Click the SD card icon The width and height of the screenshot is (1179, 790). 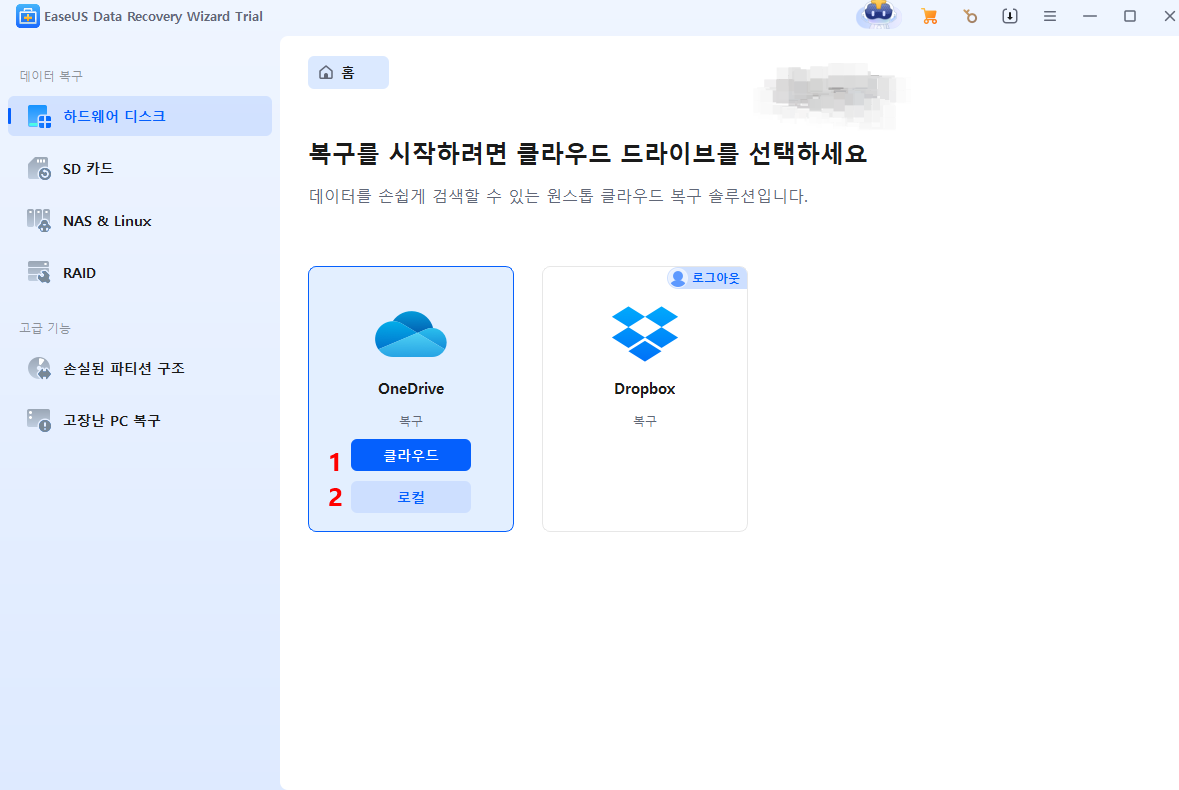click(x=39, y=168)
